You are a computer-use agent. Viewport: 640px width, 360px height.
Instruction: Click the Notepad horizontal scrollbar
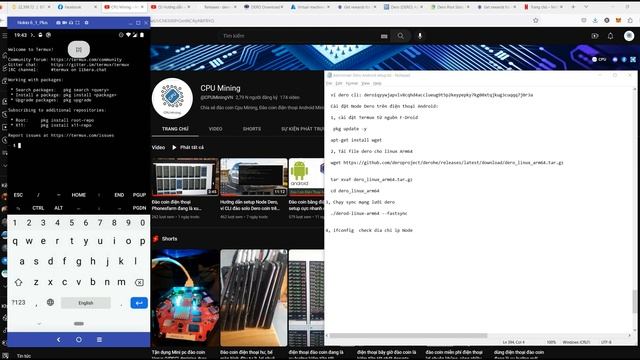click(x=408, y=336)
